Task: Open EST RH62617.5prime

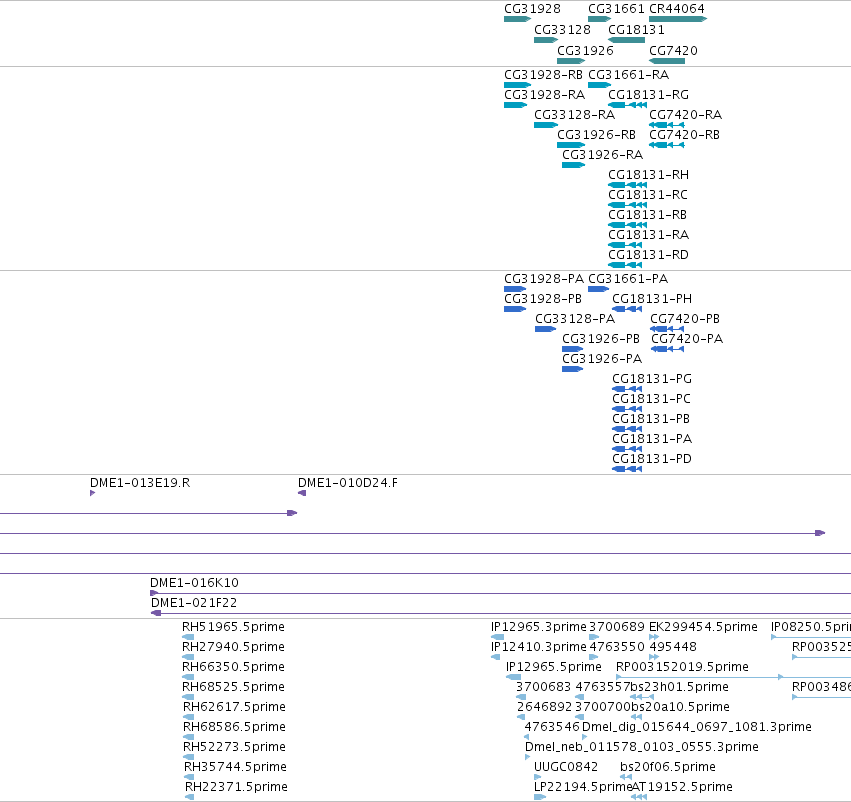Action: pyautogui.click(x=189, y=717)
